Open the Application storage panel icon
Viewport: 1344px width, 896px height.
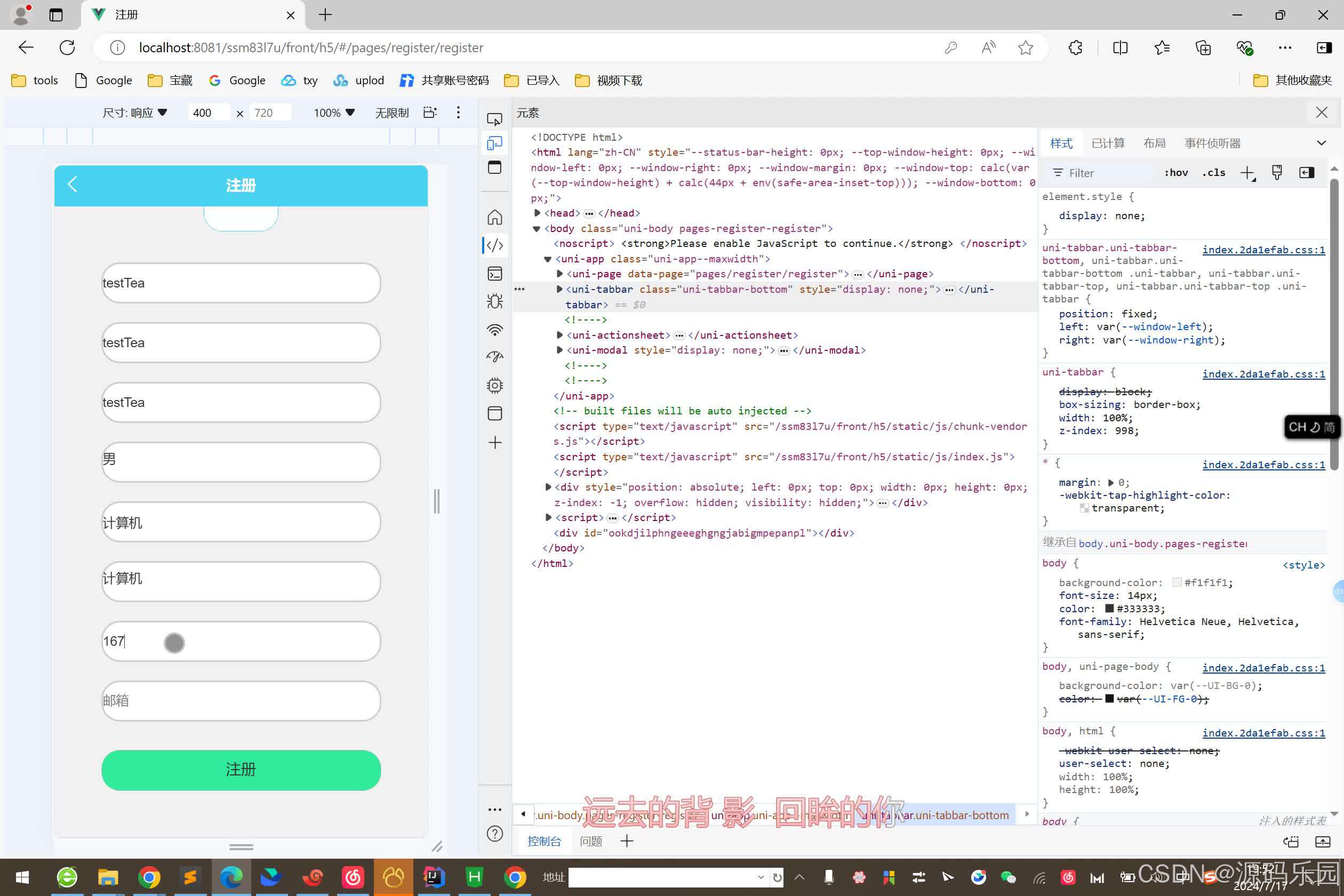(494, 413)
